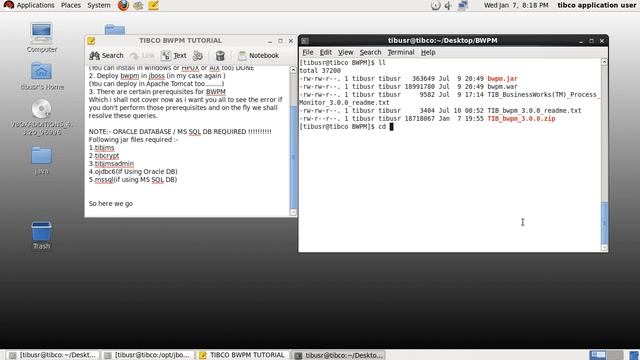Image resolution: width=640 pixels, height=360 pixels.
Task: Click TIB_bwpm_3.0.0_readme.txt in terminal
Action: [x=534, y=111]
